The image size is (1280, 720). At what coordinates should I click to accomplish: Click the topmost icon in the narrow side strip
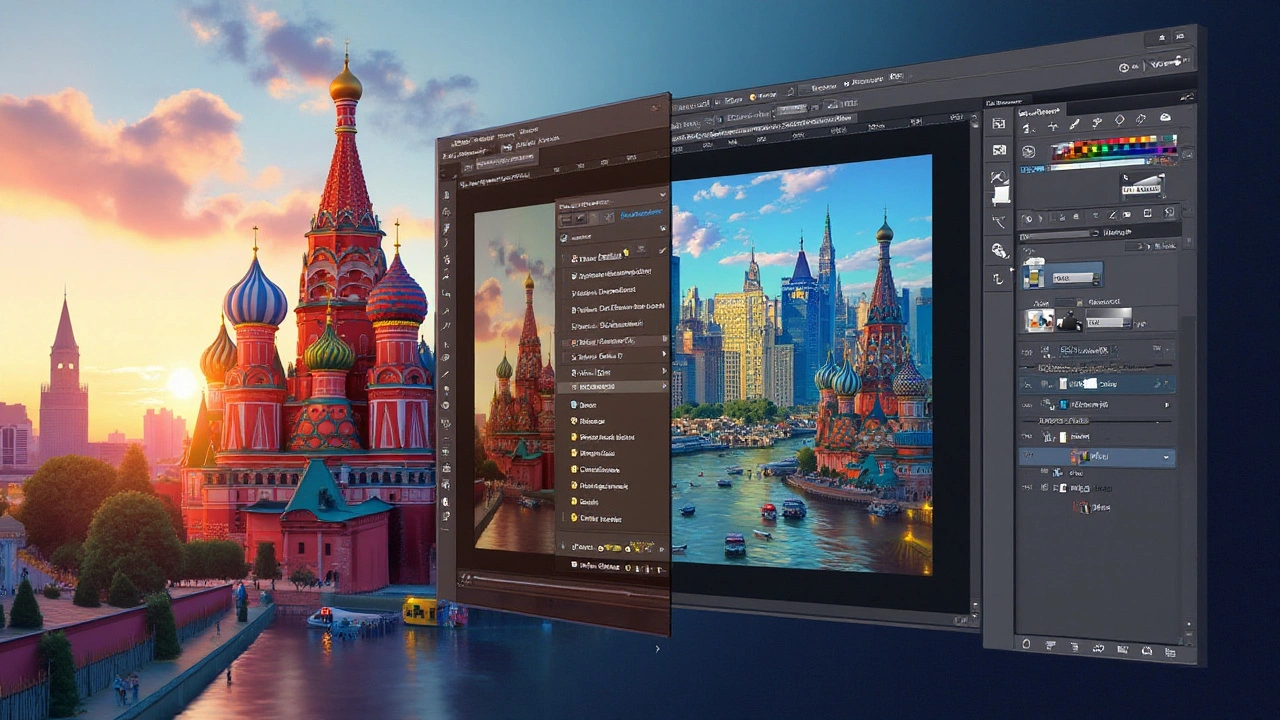[998, 124]
